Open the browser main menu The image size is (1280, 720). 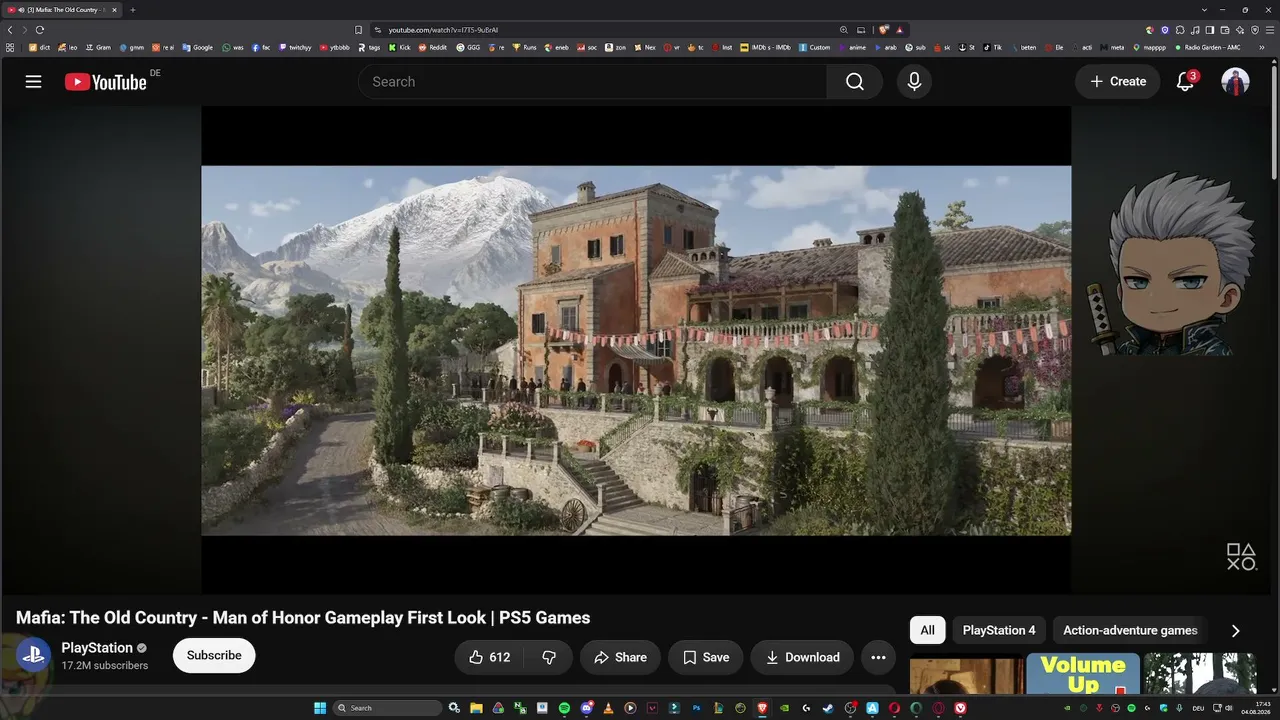[1269, 30]
